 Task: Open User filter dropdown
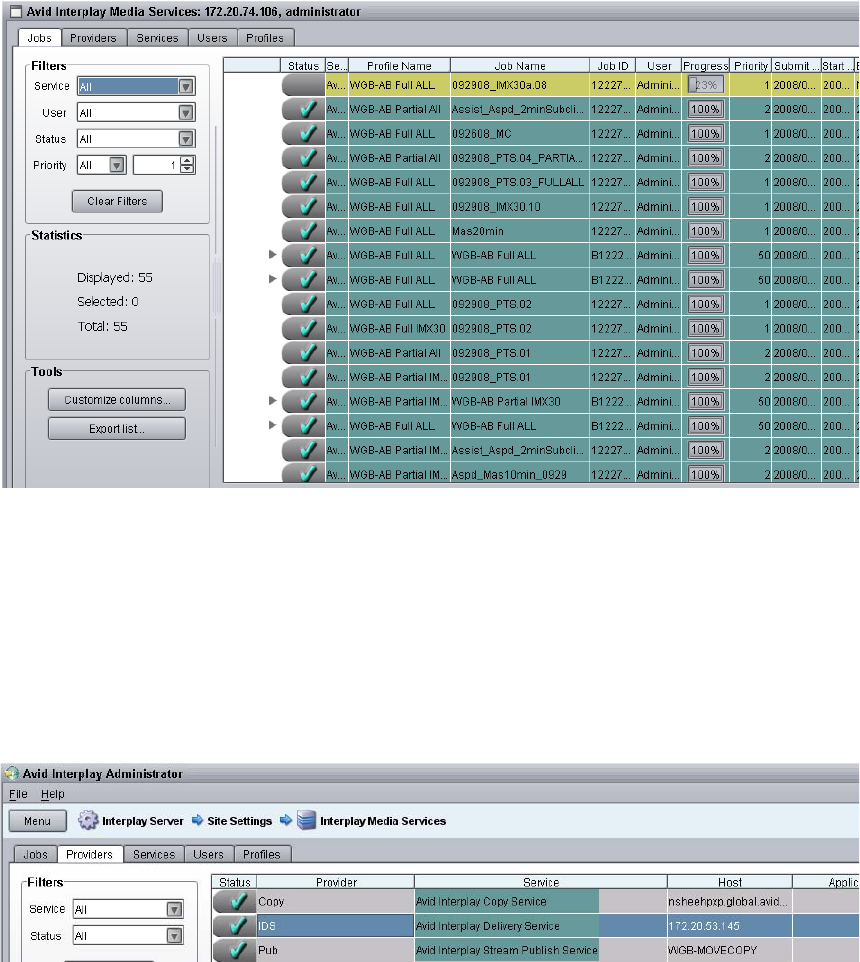point(186,113)
